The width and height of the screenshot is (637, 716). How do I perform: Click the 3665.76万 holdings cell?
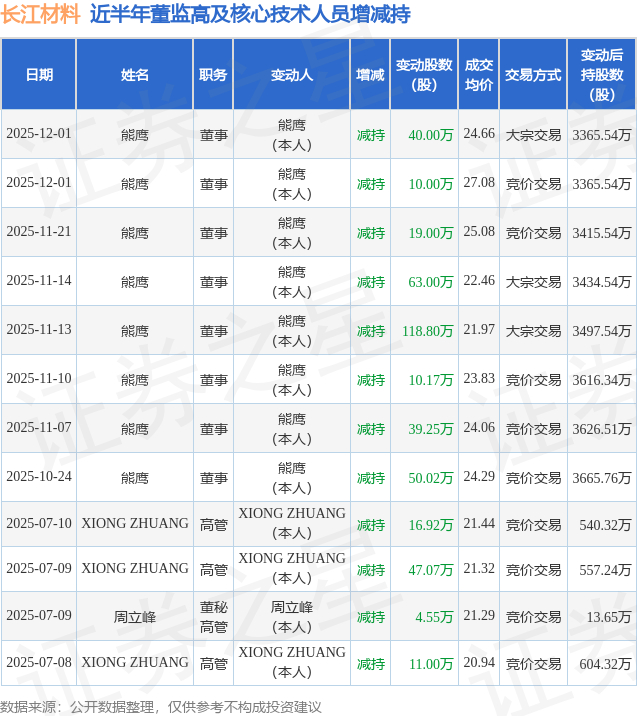[601, 478]
